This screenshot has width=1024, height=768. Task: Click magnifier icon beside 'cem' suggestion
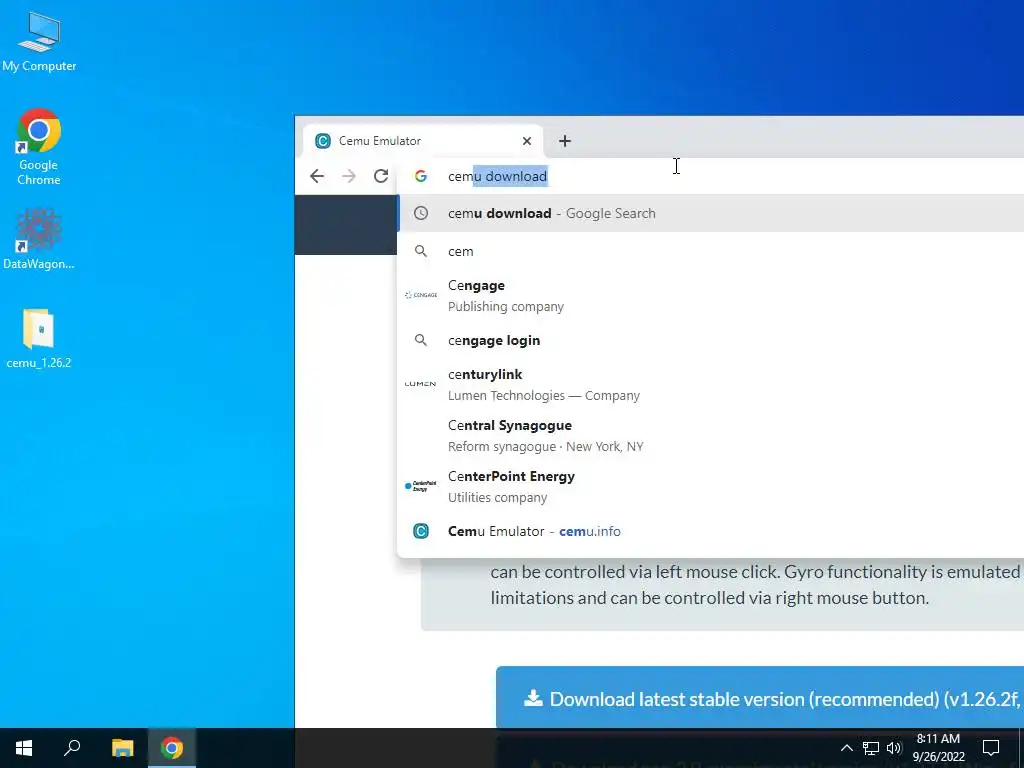pyautogui.click(x=421, y=251)
